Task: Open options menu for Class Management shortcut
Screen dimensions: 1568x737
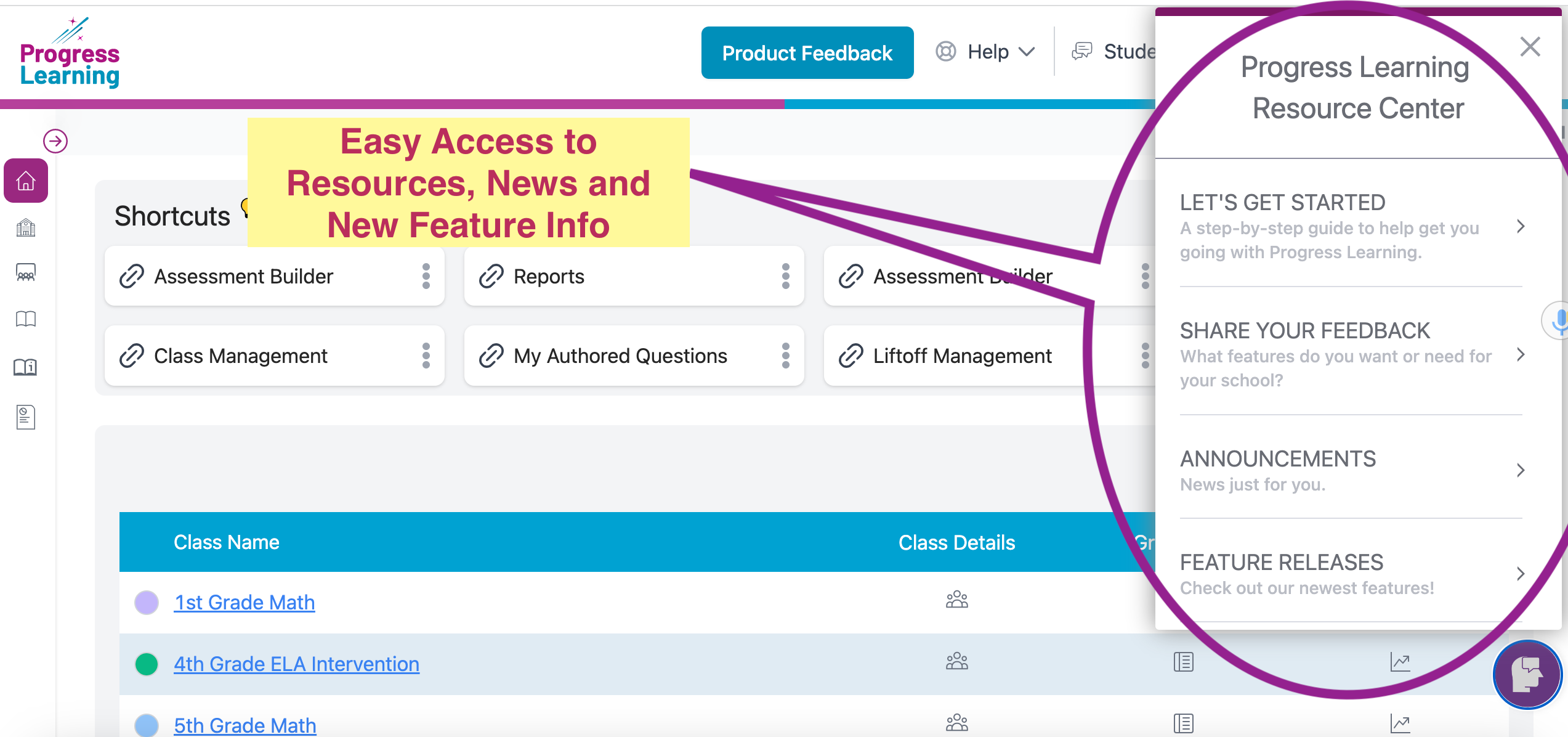Action: tap(426, 356)
